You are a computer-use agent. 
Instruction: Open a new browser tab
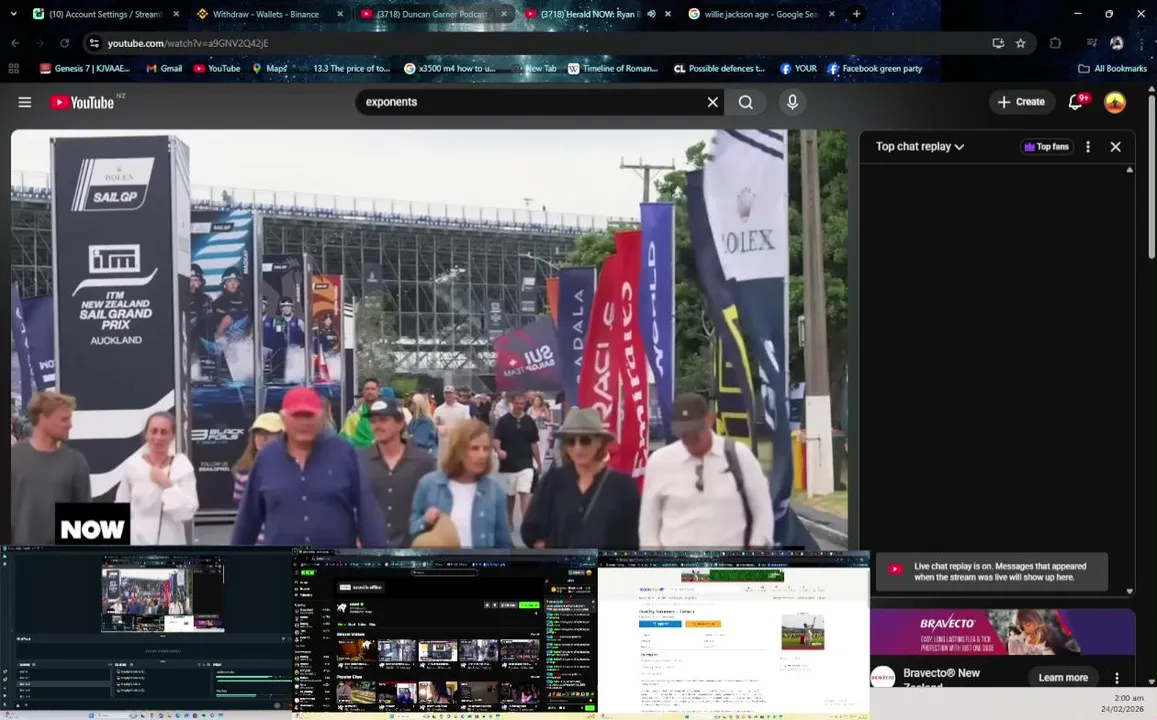click(856, 14)
